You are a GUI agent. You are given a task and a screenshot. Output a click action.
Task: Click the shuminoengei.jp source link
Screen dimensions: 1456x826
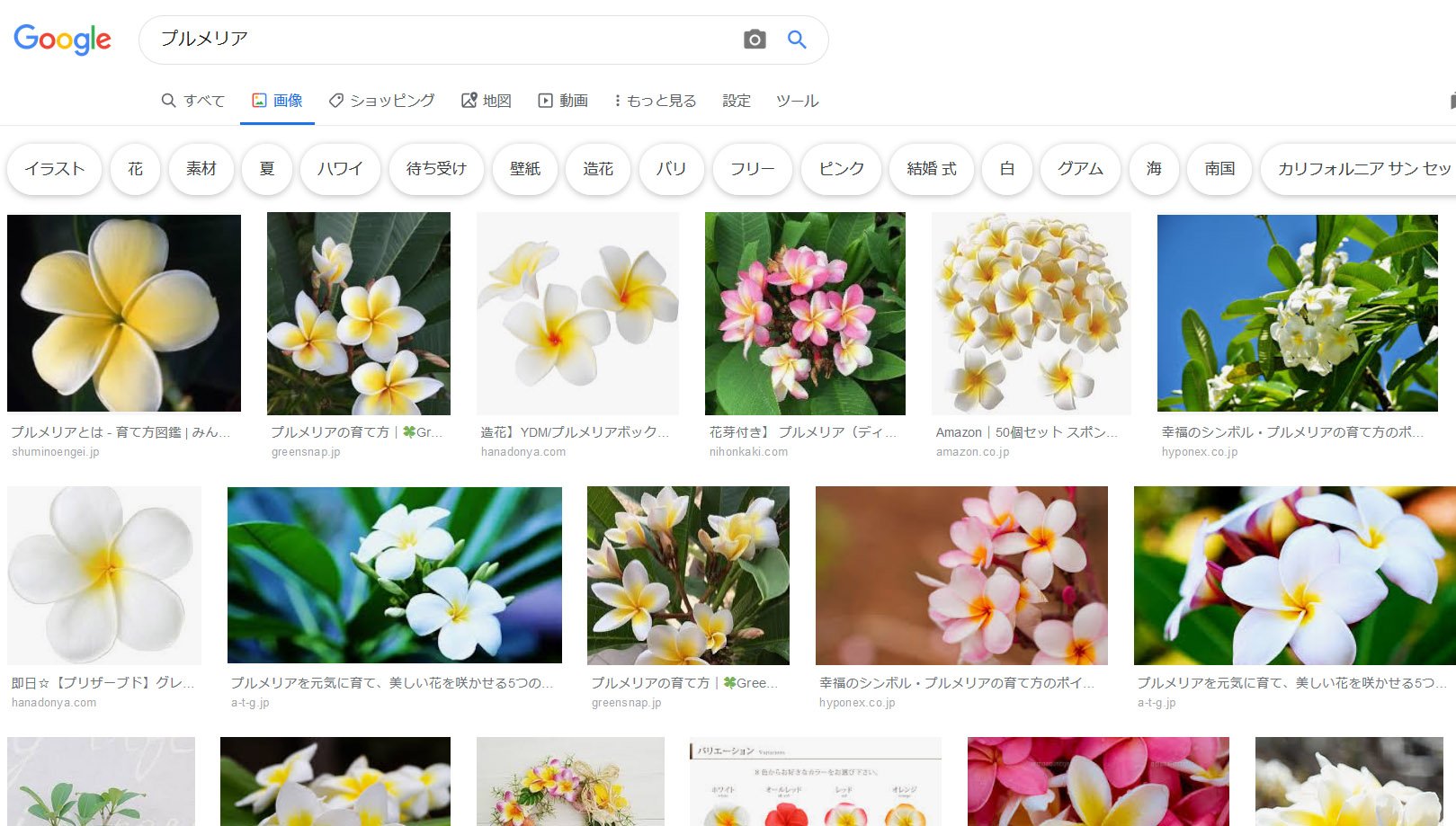56,452
